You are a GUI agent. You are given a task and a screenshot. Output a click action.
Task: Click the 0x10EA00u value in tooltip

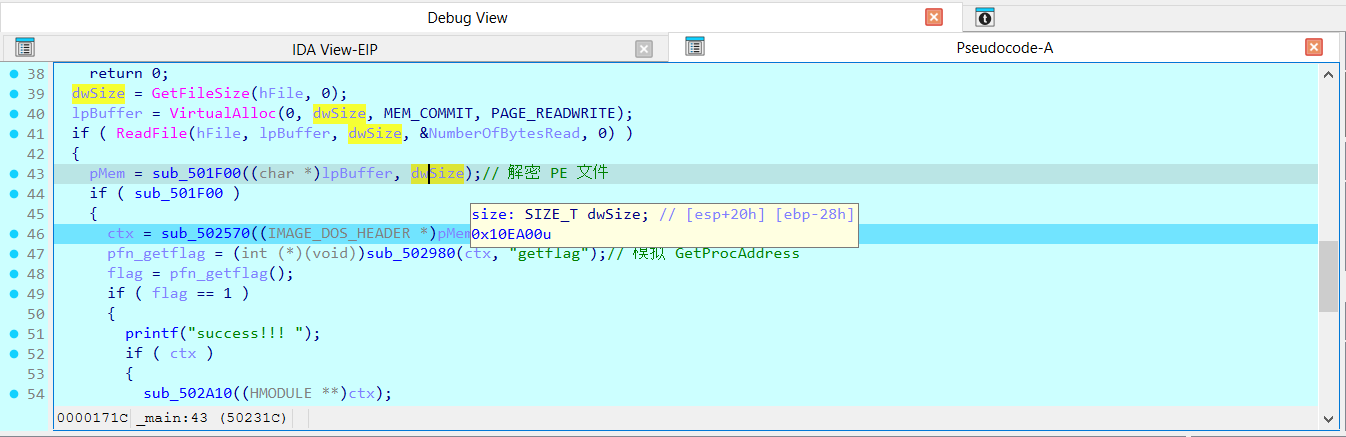click(x=511, y=233)
